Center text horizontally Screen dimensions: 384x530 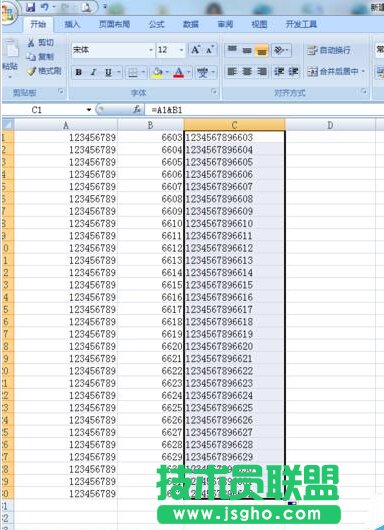[x=247, y=72]
